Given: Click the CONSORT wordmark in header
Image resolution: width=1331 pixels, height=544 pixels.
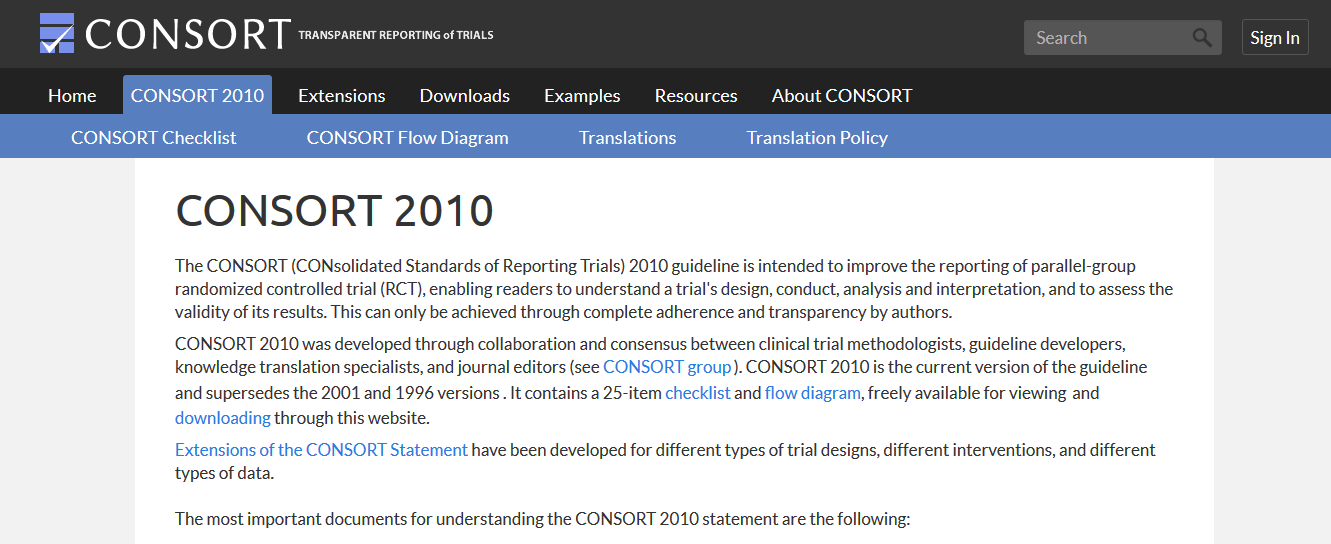Looking at the screenshot, I should (188, 35).
